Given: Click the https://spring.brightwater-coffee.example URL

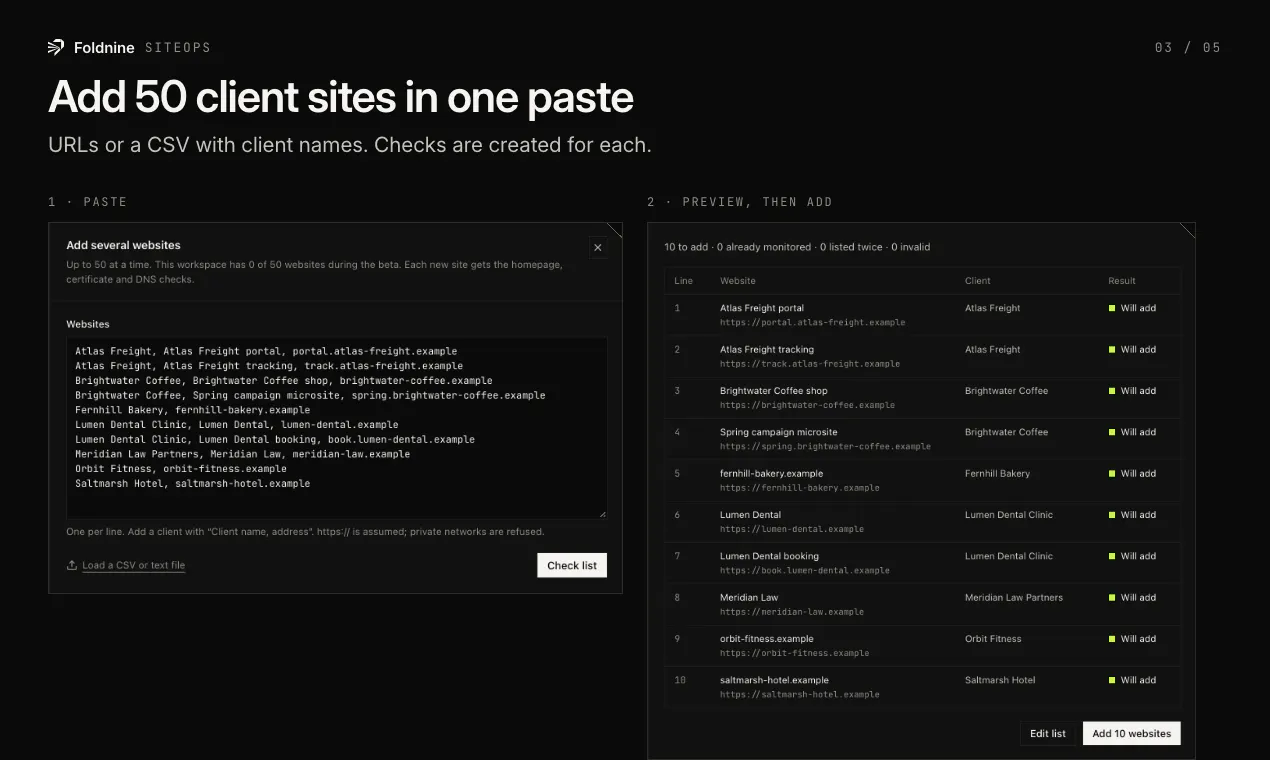Looking at the screenshot, I should pyautogui.click(x=825, y=446).
